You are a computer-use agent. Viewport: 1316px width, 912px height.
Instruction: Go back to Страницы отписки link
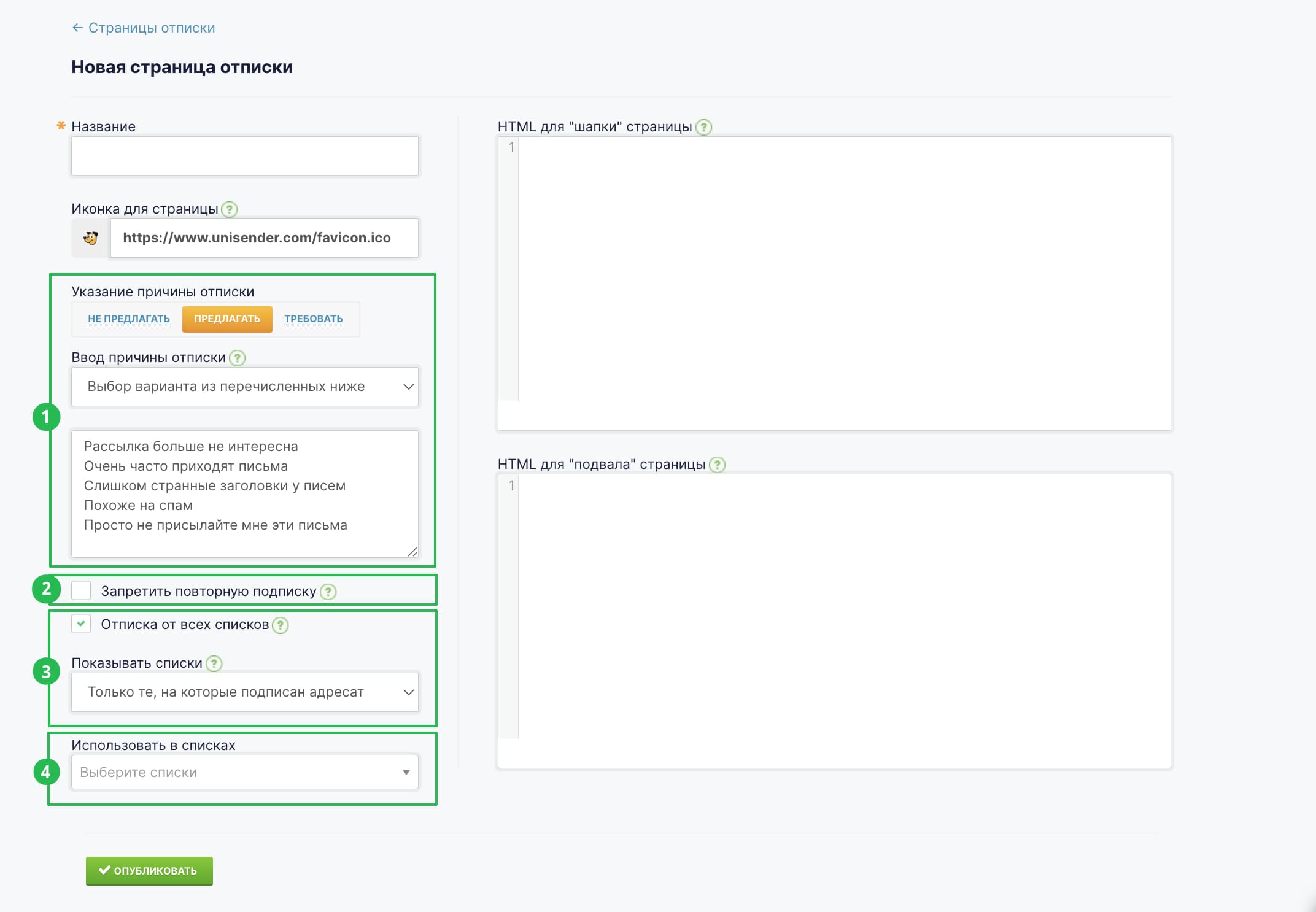tap(143, 28)
